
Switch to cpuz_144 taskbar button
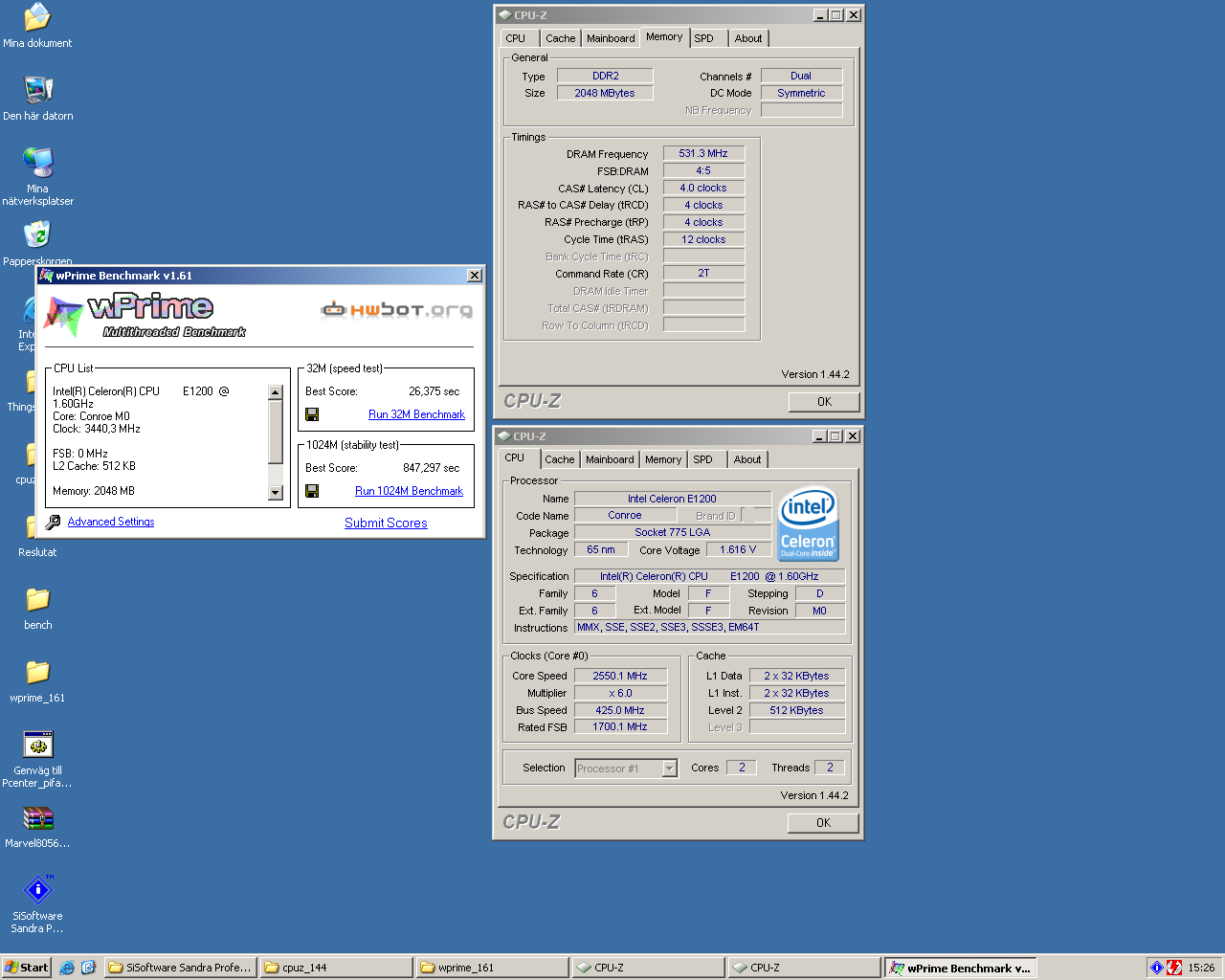pyautogui.click(x=336, y=968)
